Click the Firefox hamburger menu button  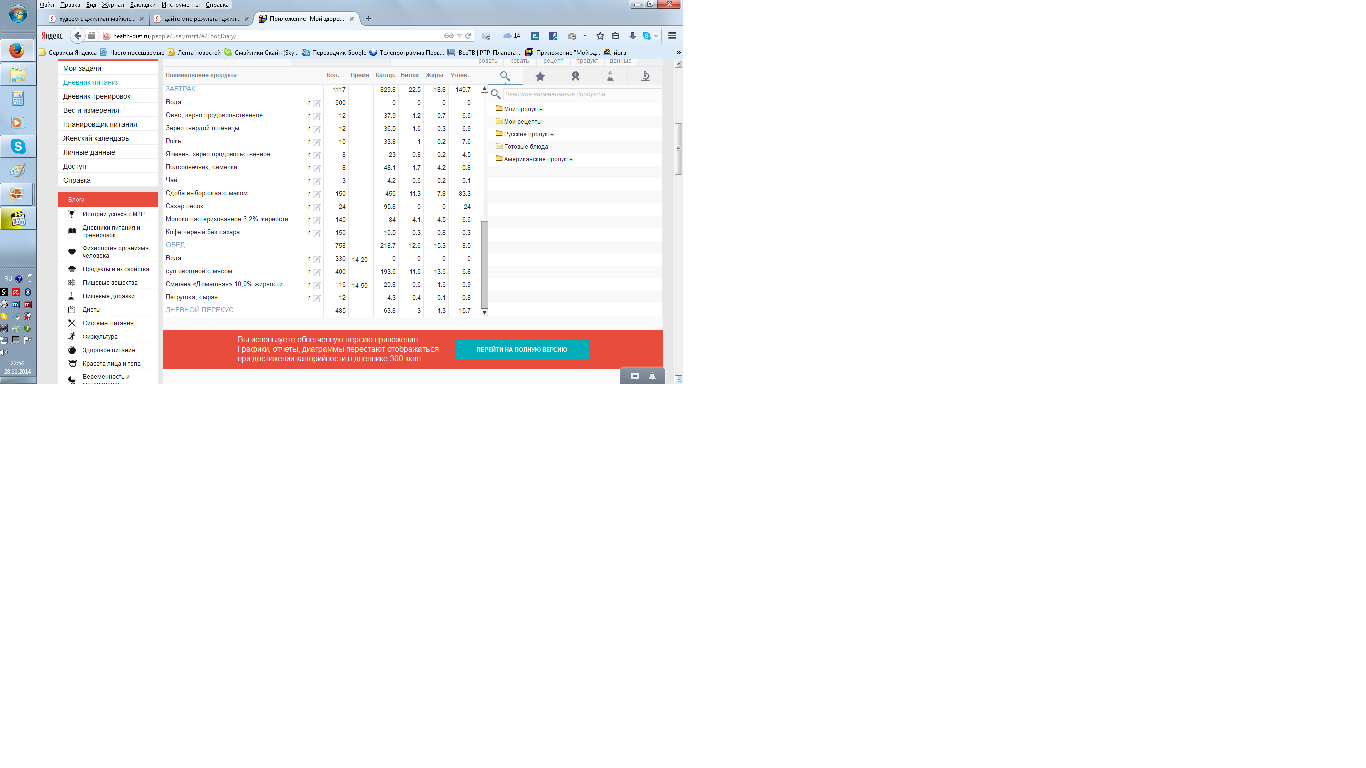pyautogui.click(x=672, y=35)
